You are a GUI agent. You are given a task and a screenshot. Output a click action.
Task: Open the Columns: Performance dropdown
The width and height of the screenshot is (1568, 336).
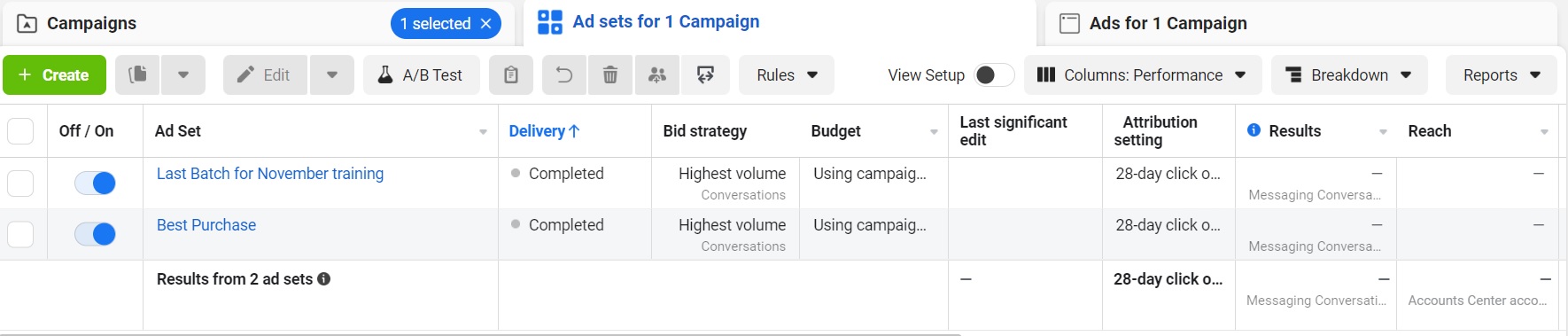(1142, 75)
